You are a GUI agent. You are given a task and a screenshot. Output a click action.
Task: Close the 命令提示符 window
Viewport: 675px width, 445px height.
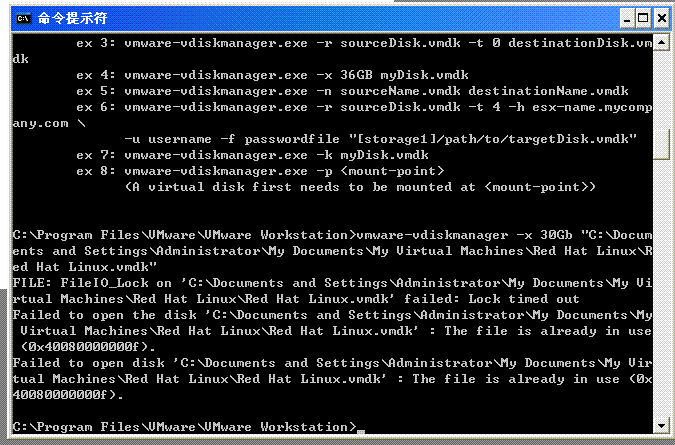coord(662,19)
